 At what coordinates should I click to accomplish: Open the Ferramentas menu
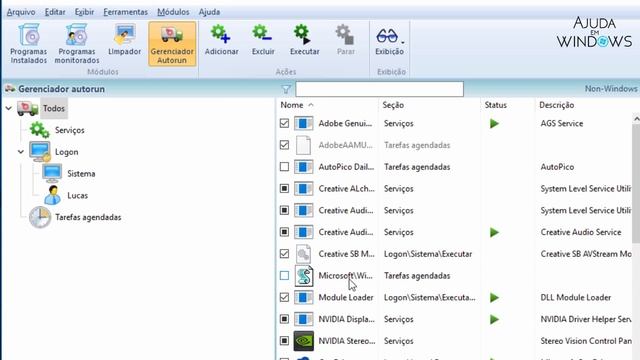point(125,12)
